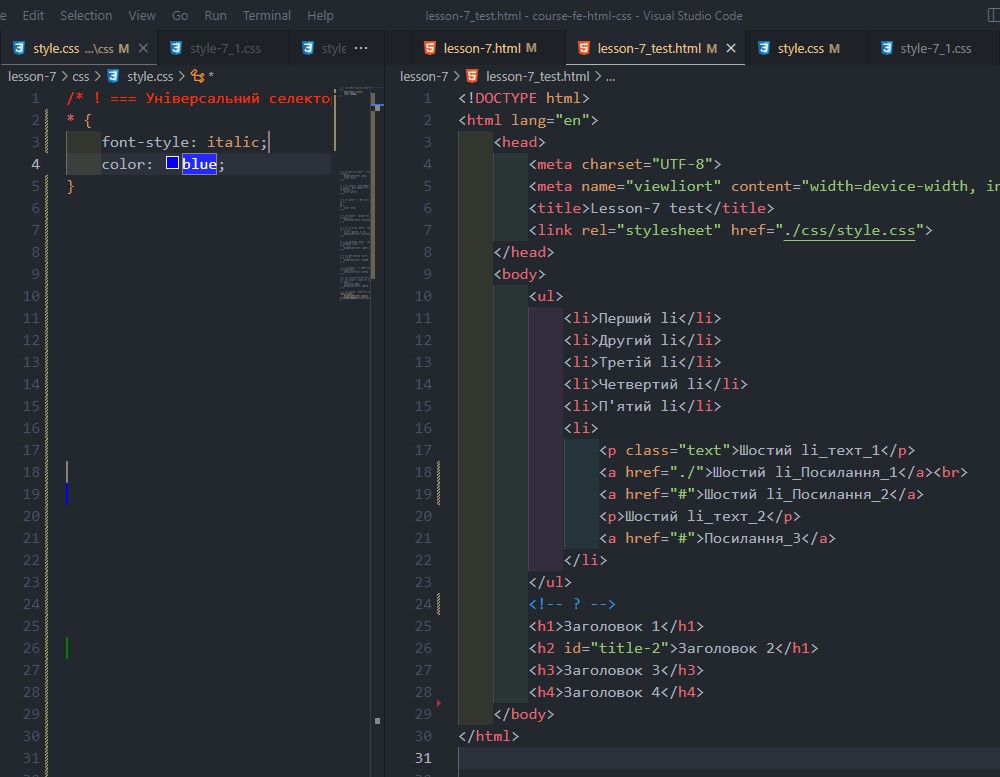Click CSS icon on right style-7_1.css tab
Viewport: 1000px width, 777px height.
(x=886, y=48)
